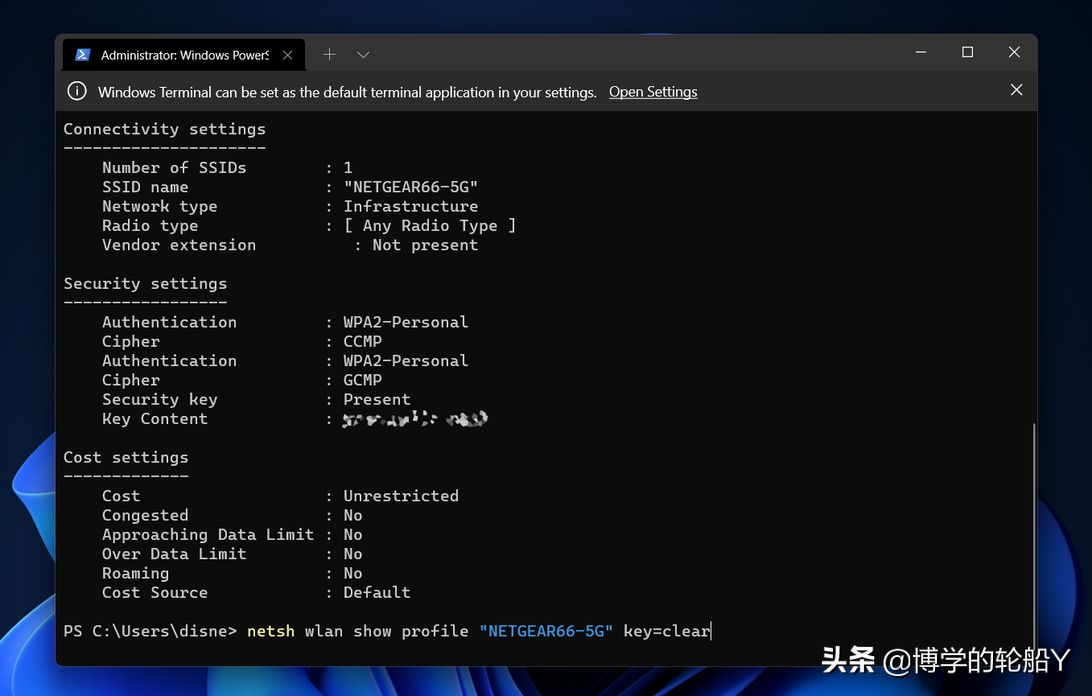Screen dimensions: 1092x696
Task: Close the Windows Terminal window
Action: coord(1014,53)
